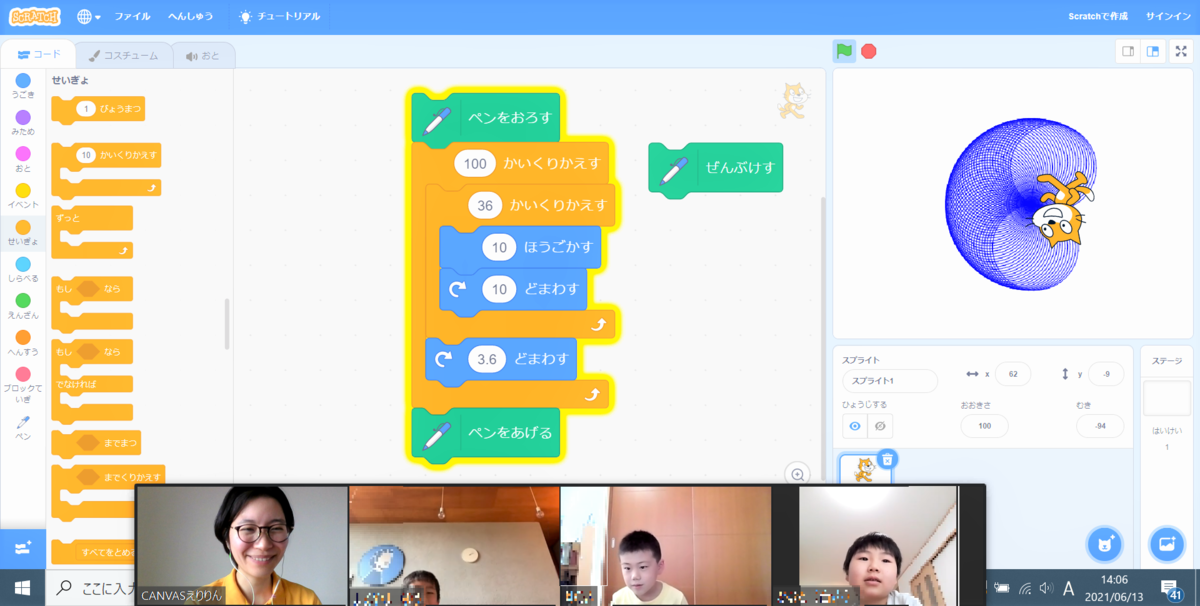Screen dimensions: 1200x606
Task: Open the ファイル menu
Action: point(132,17)
